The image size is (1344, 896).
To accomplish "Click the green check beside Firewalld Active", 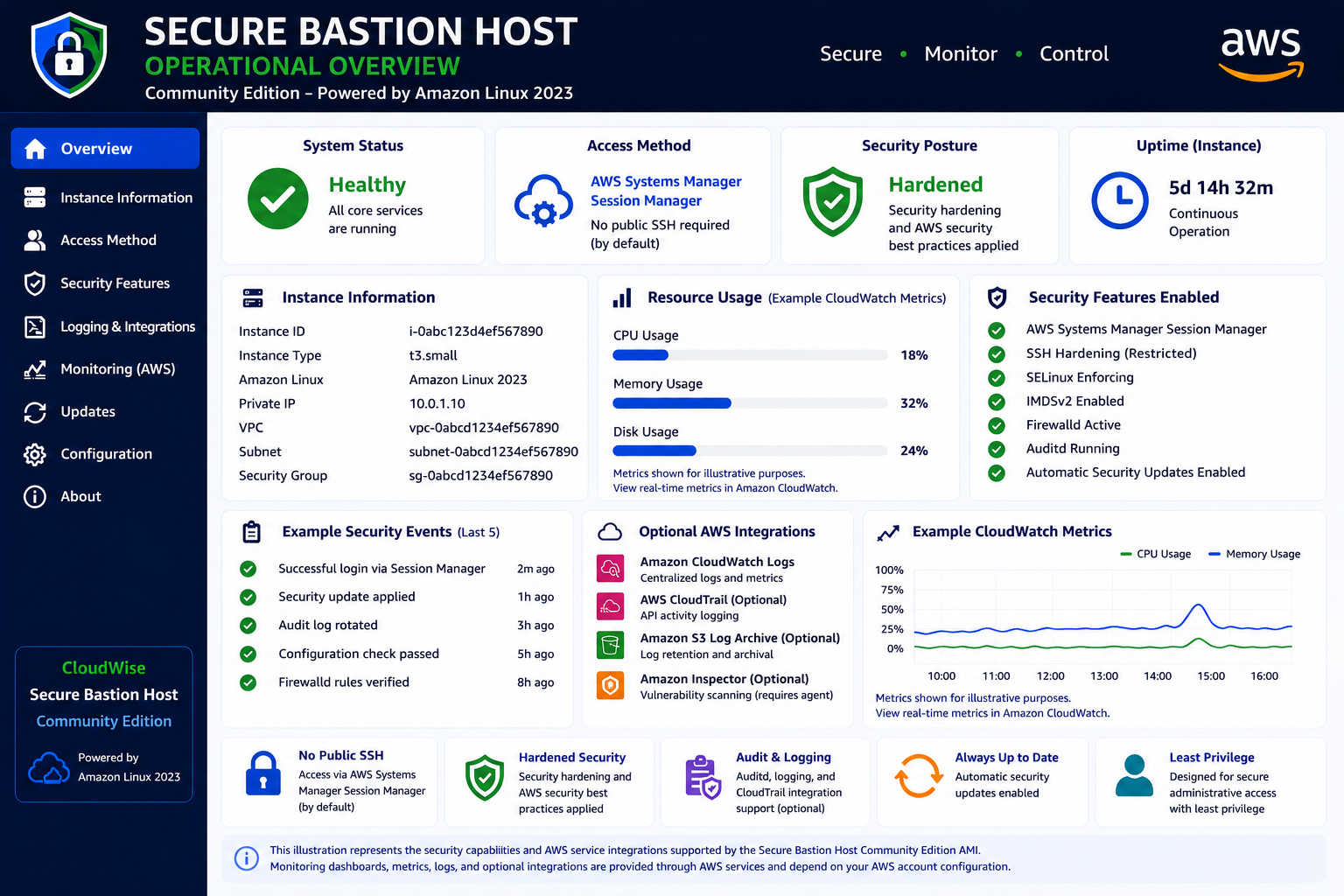I will [x=997, y=425].
